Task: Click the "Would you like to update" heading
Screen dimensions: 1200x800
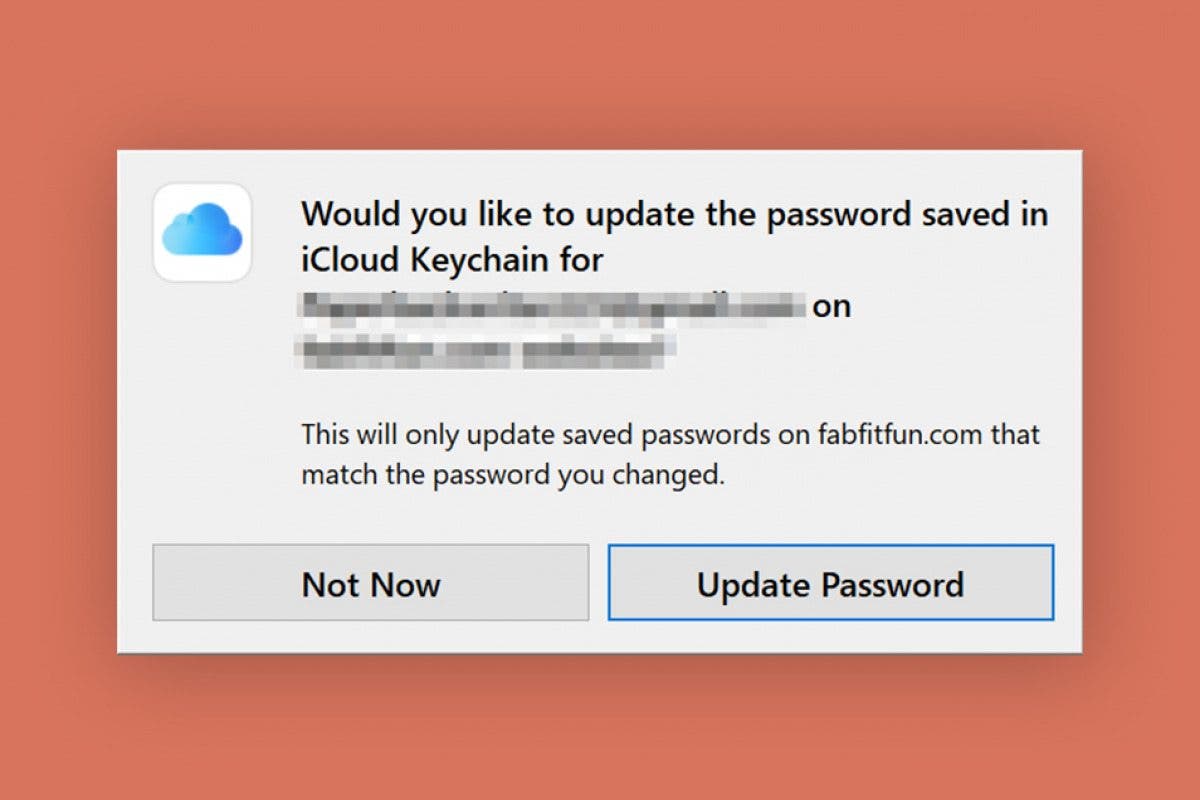Action: pyautogui.click(x=675, y=214)
